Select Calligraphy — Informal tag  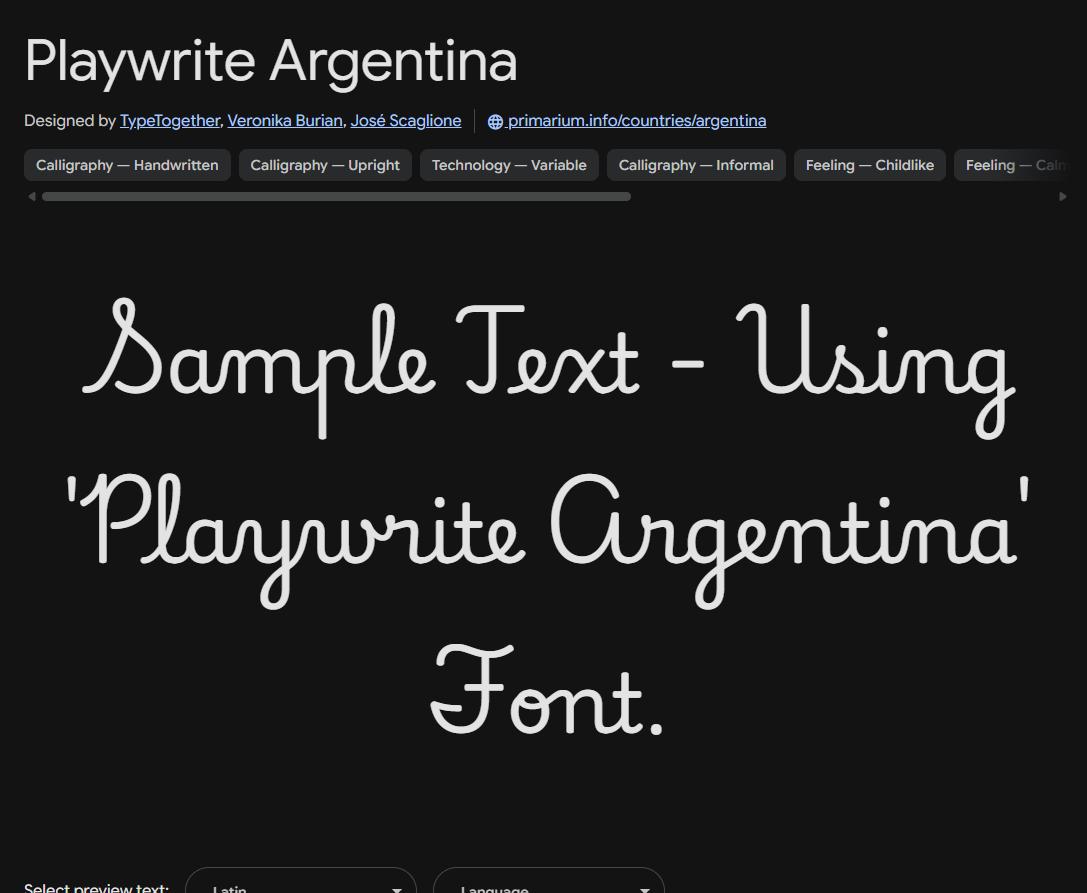[x=696, y=165]
